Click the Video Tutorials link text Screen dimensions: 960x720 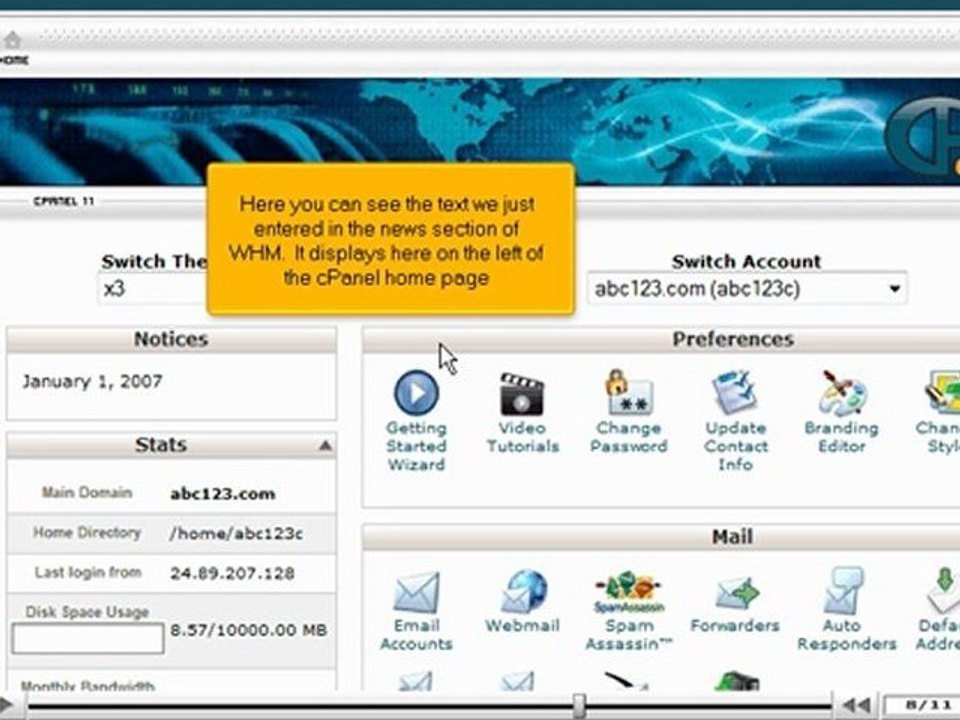coord(522,437)
